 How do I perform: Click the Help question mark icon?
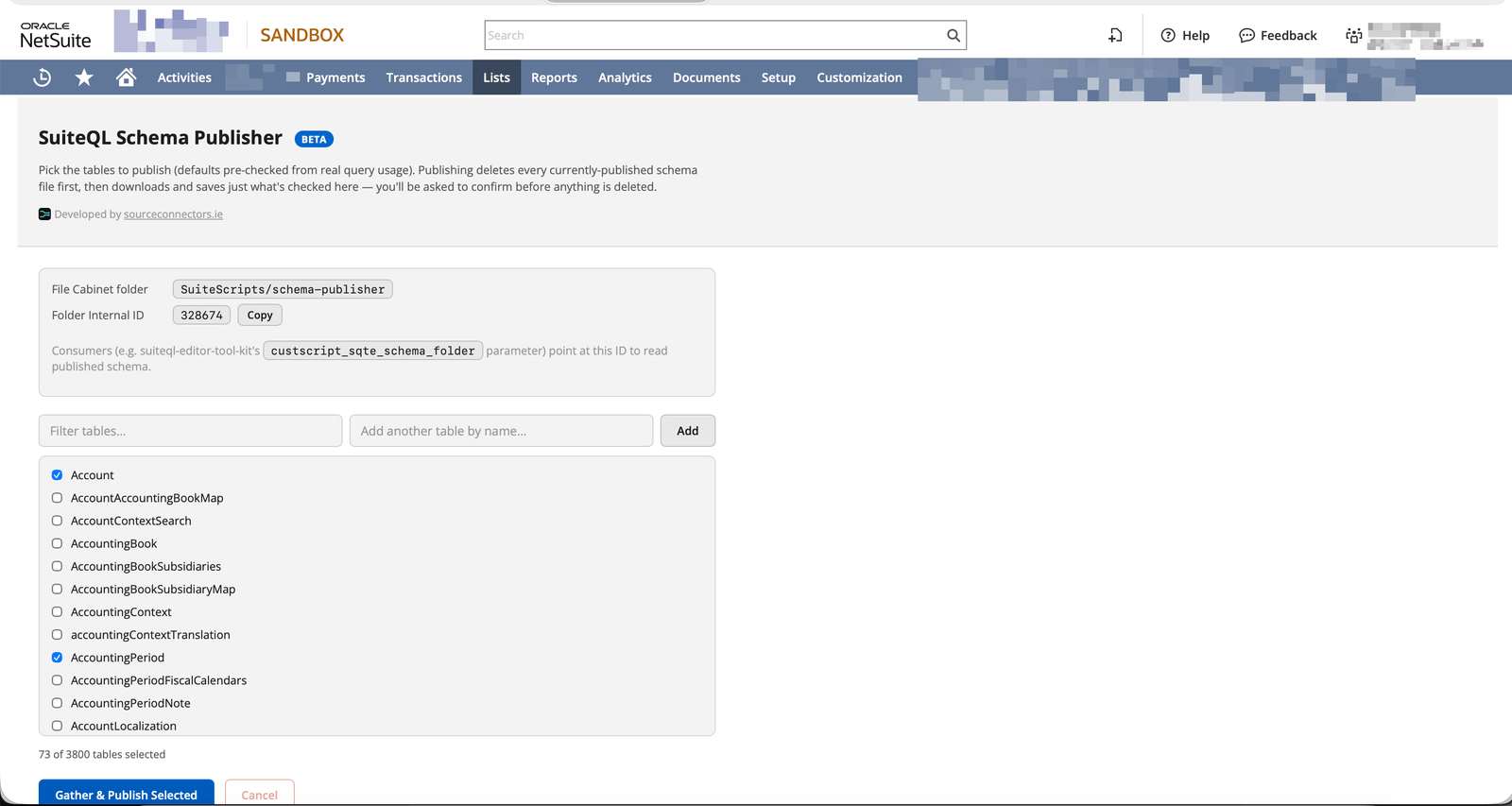coord(1168,35)
